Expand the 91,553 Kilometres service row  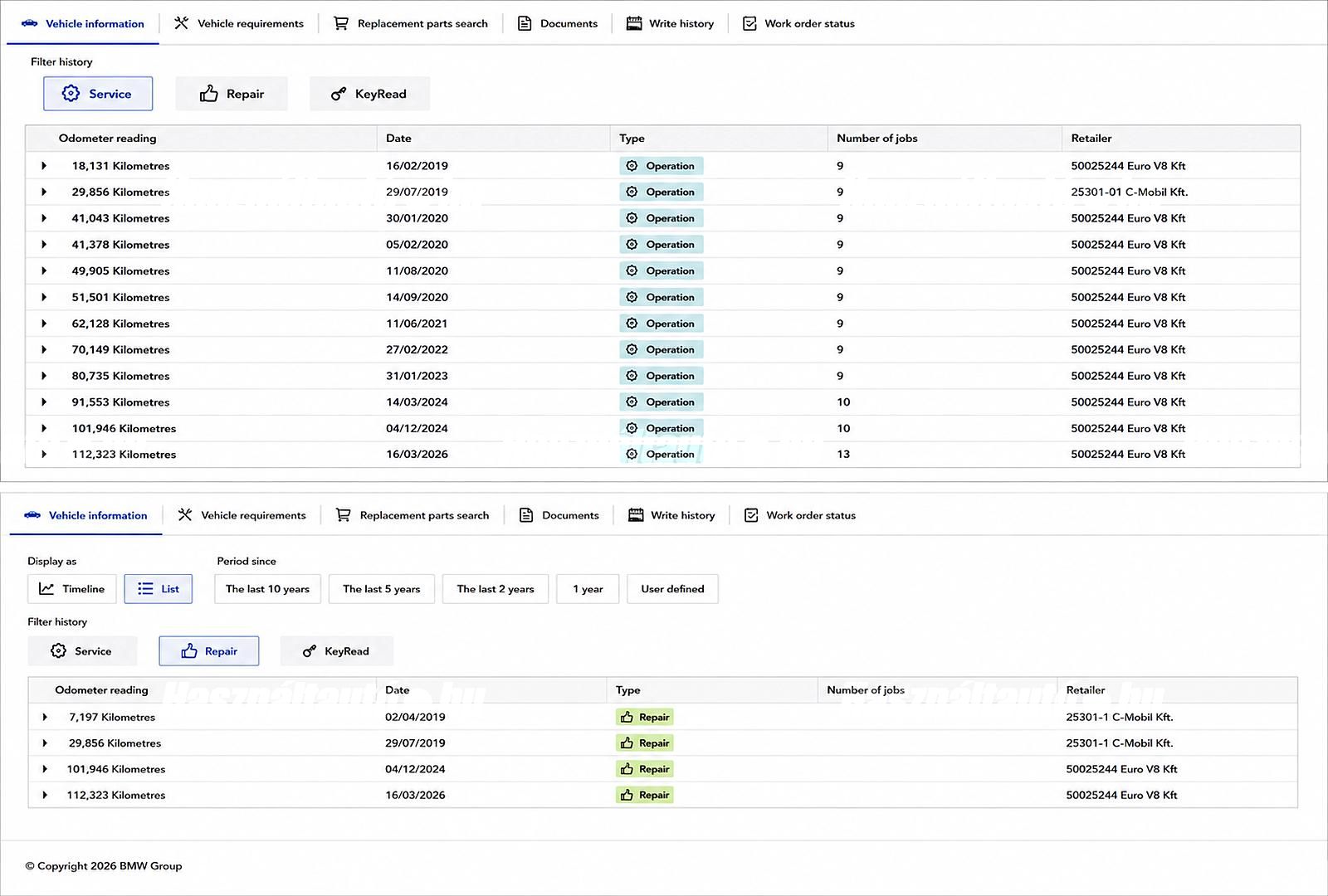(x=44, y=402)
